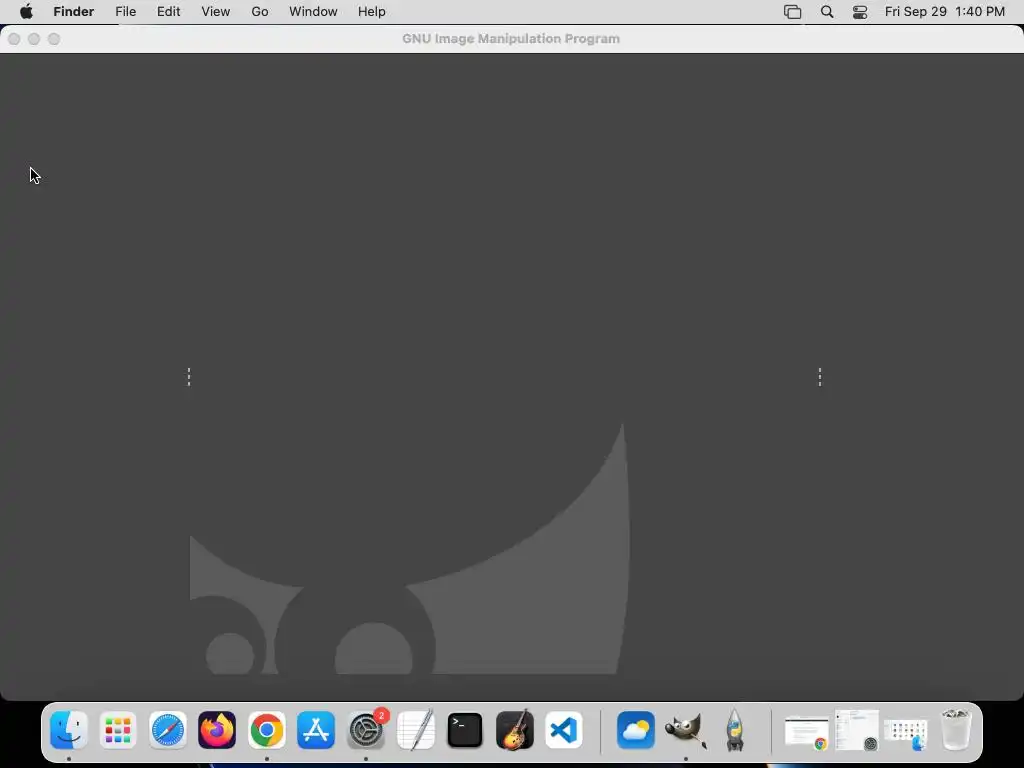Viewport: 1024px width, 768px height.
Task: Launch TextEdit from the Dock
Action: tap(415, 730)
